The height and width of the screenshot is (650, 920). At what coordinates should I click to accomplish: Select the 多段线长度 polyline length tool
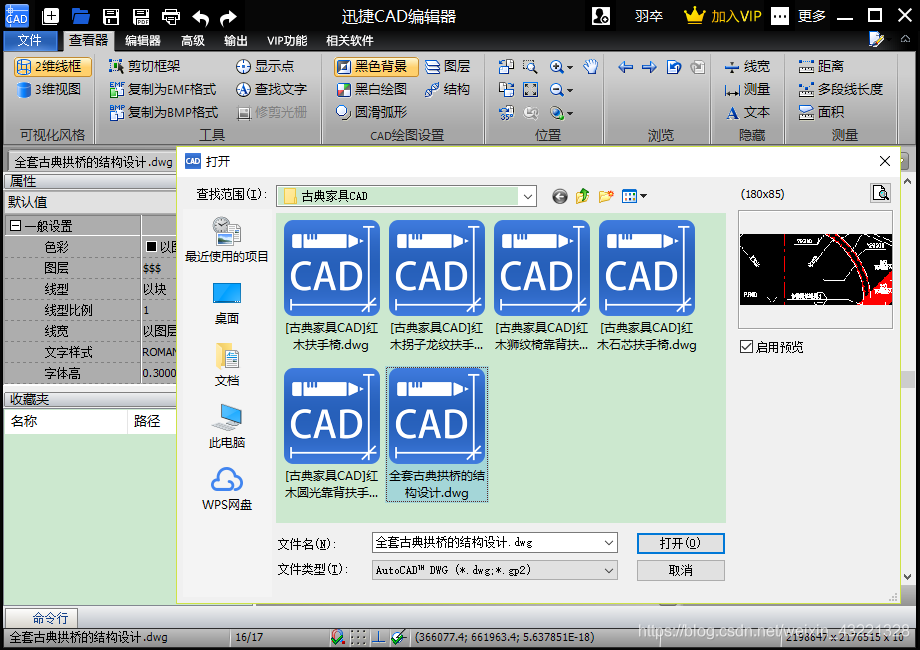[x=840, y=89]
